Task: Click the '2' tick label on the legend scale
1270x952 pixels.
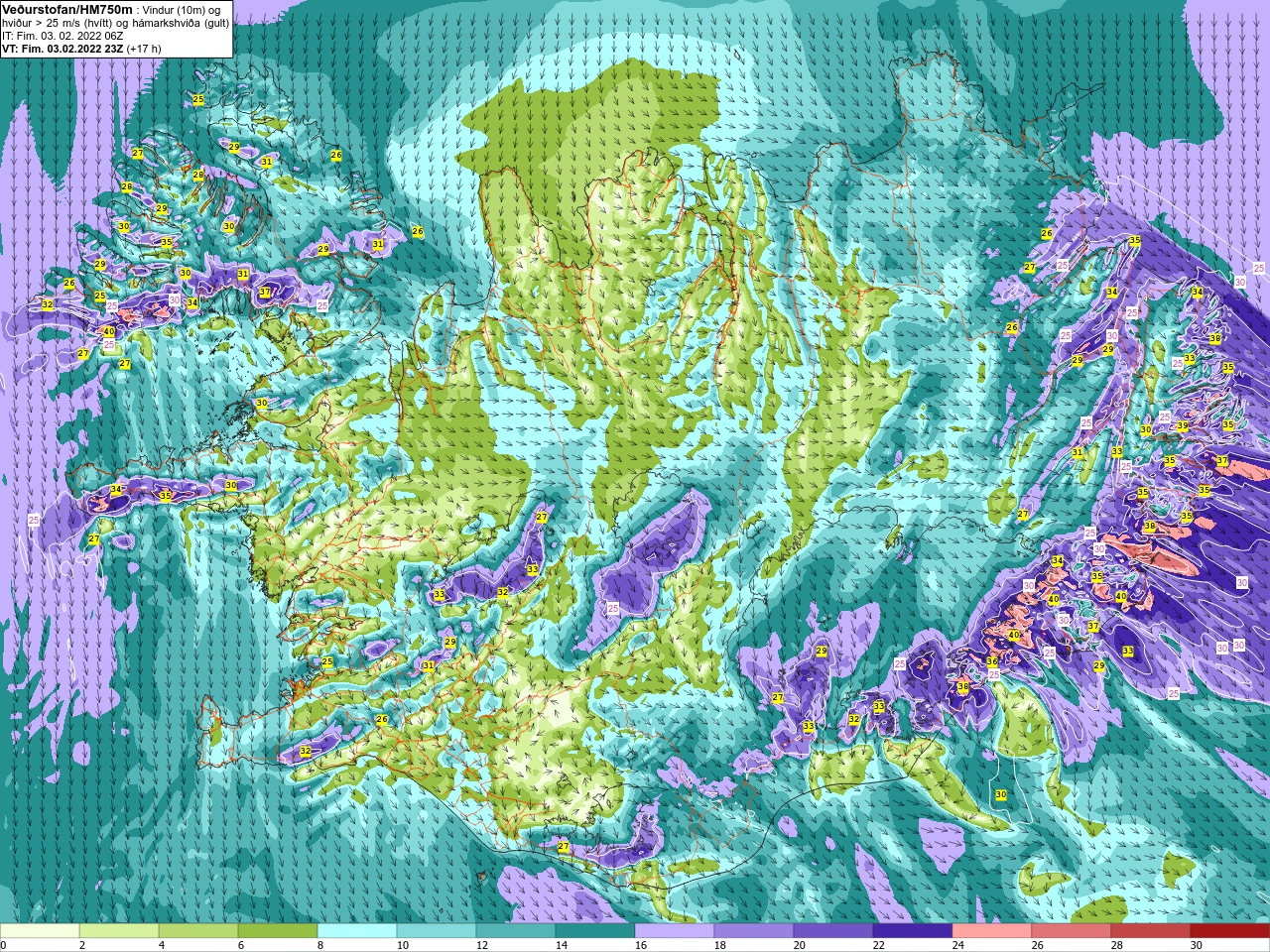Action: 82,945
